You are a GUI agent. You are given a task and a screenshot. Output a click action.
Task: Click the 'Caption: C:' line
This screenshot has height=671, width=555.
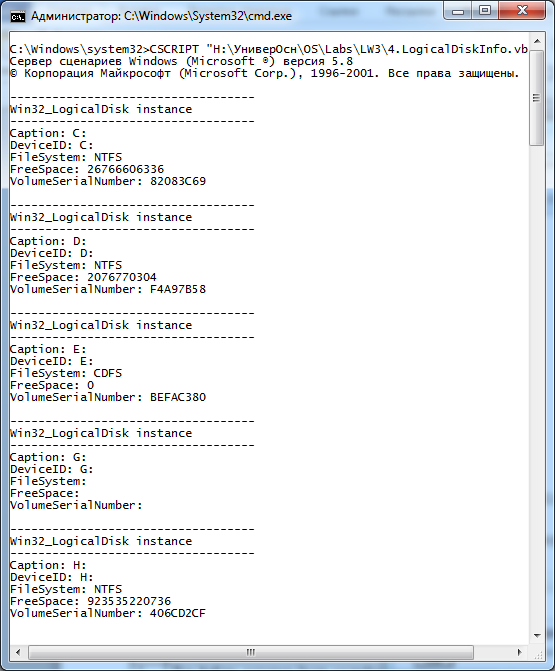pyautogui.click(x=48, y=133)
